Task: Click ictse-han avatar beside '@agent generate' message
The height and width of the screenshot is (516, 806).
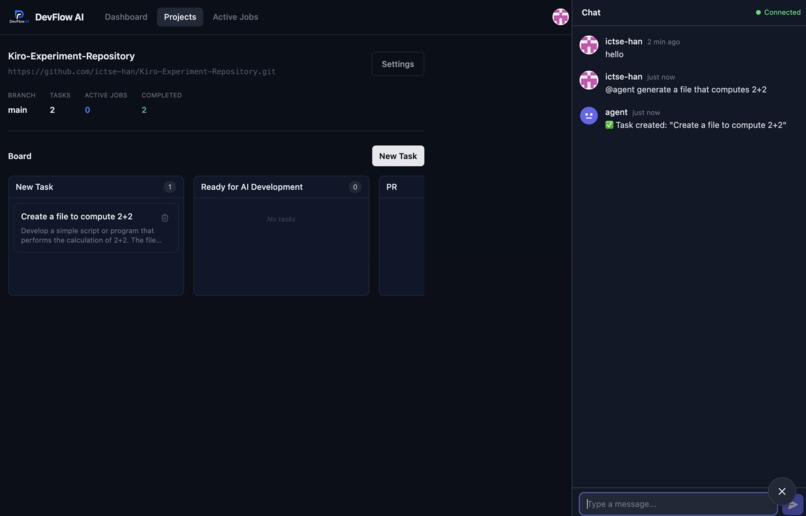Action: (x=589, y=80)
